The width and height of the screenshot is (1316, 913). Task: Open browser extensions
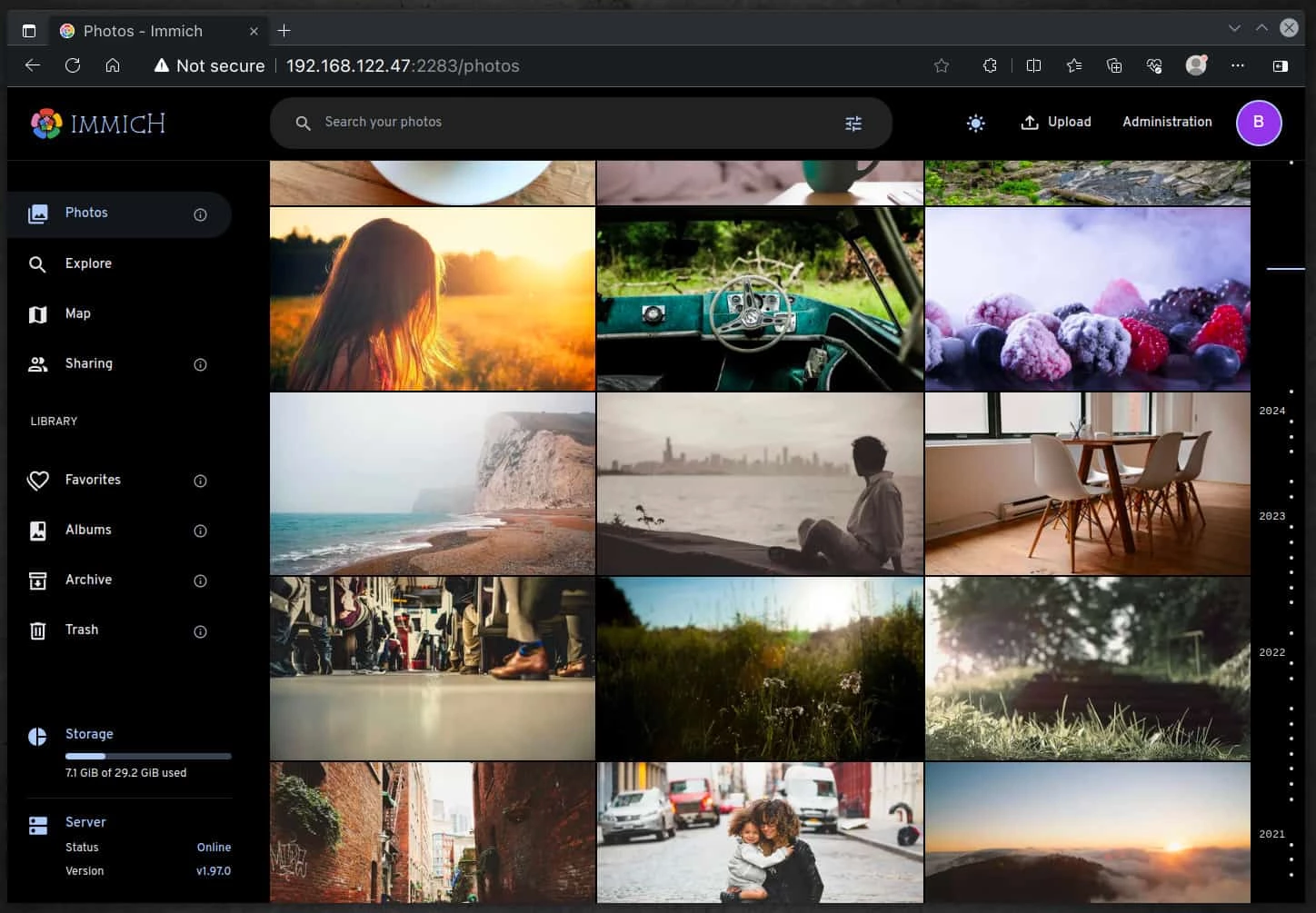tap(990, 65)
